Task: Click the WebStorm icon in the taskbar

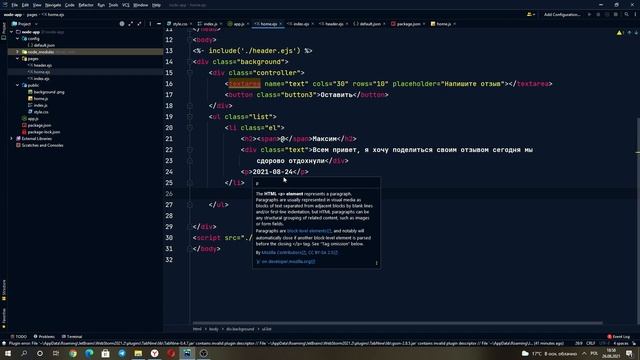Action: (187, 353)
